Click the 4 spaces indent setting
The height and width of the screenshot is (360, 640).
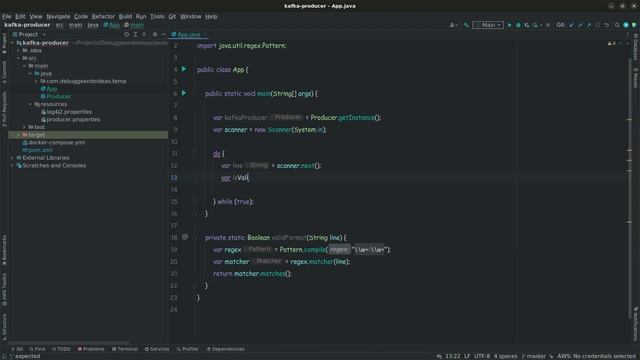tap(505, 356)
